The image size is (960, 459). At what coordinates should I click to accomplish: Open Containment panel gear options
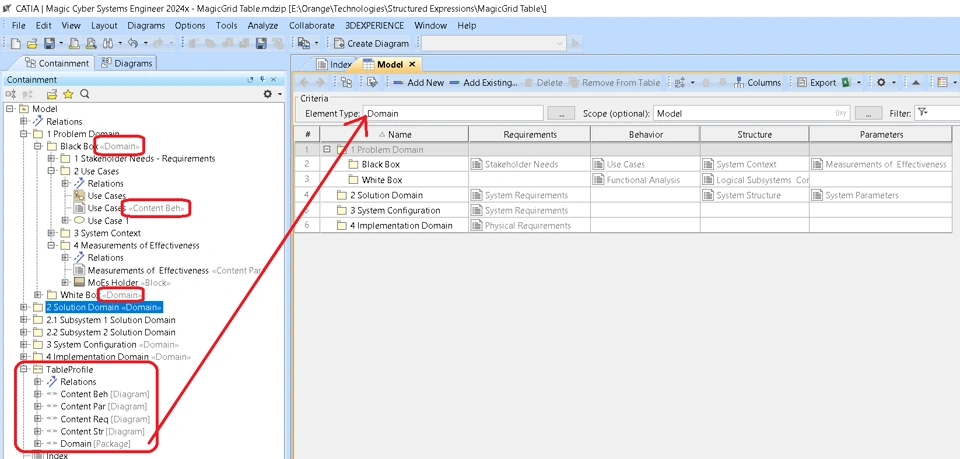coord(268,94)
